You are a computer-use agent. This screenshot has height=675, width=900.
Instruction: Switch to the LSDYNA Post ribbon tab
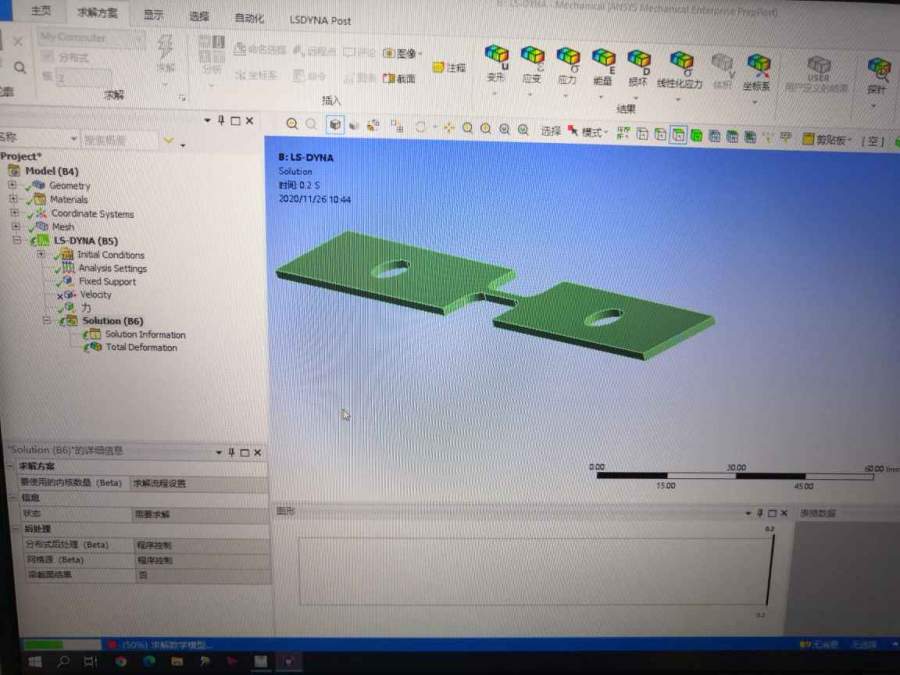pyautogui.click(x=320, y=20)
